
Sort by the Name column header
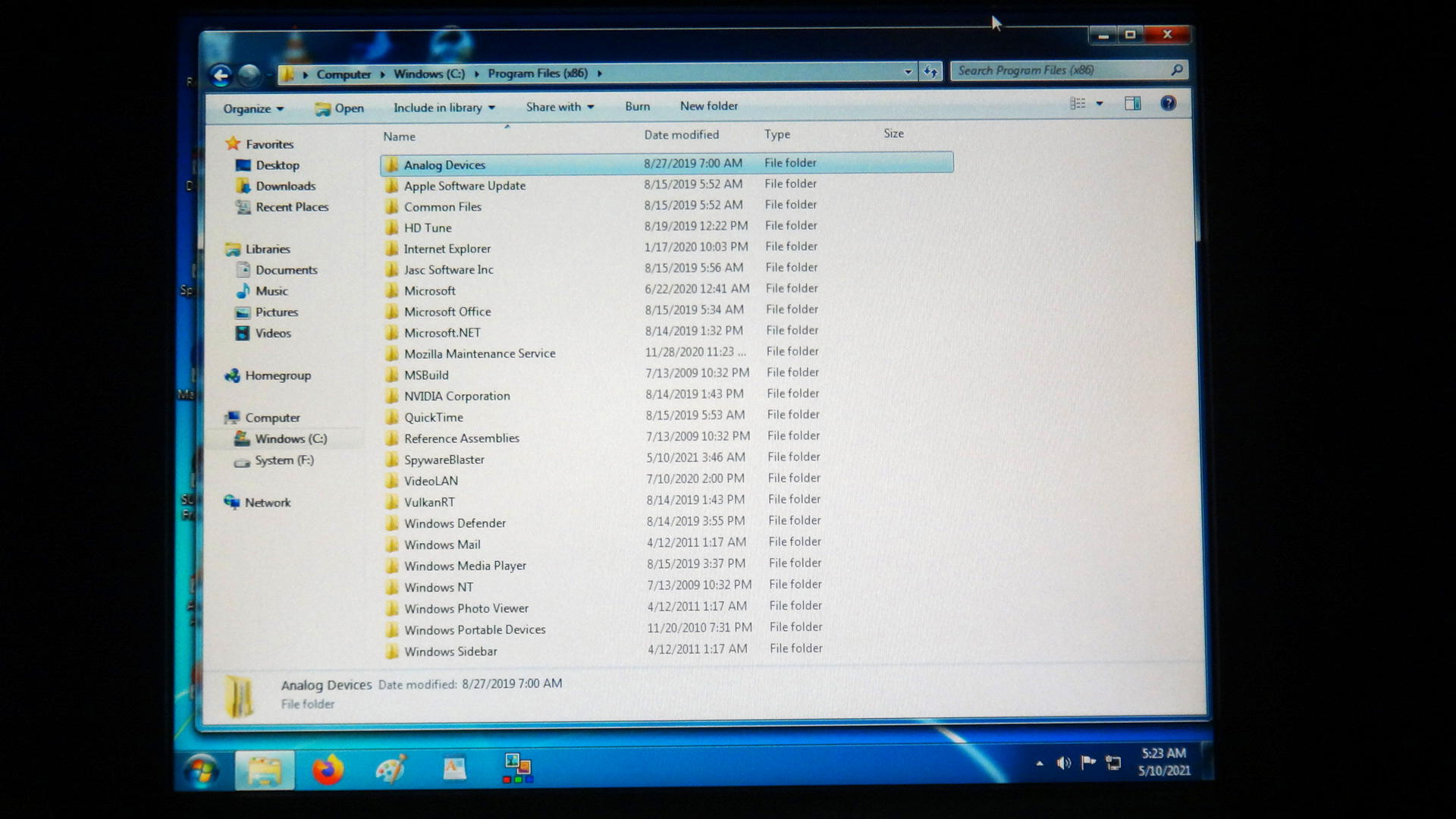[399, 136]
